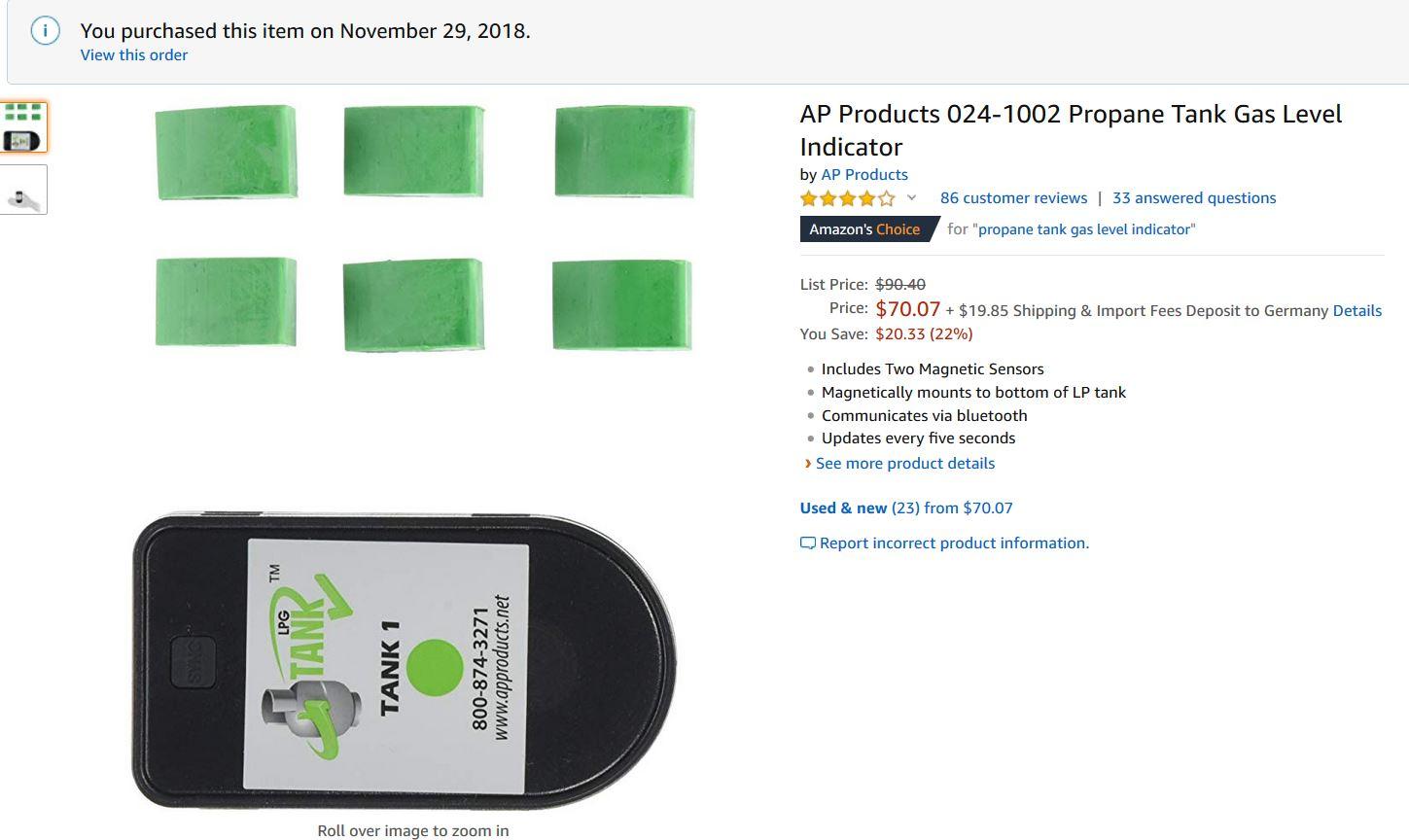The height and width of the screenshot is (840, 1409).
Task: Click the top-left green block in product photo
Action: point(226,153)
